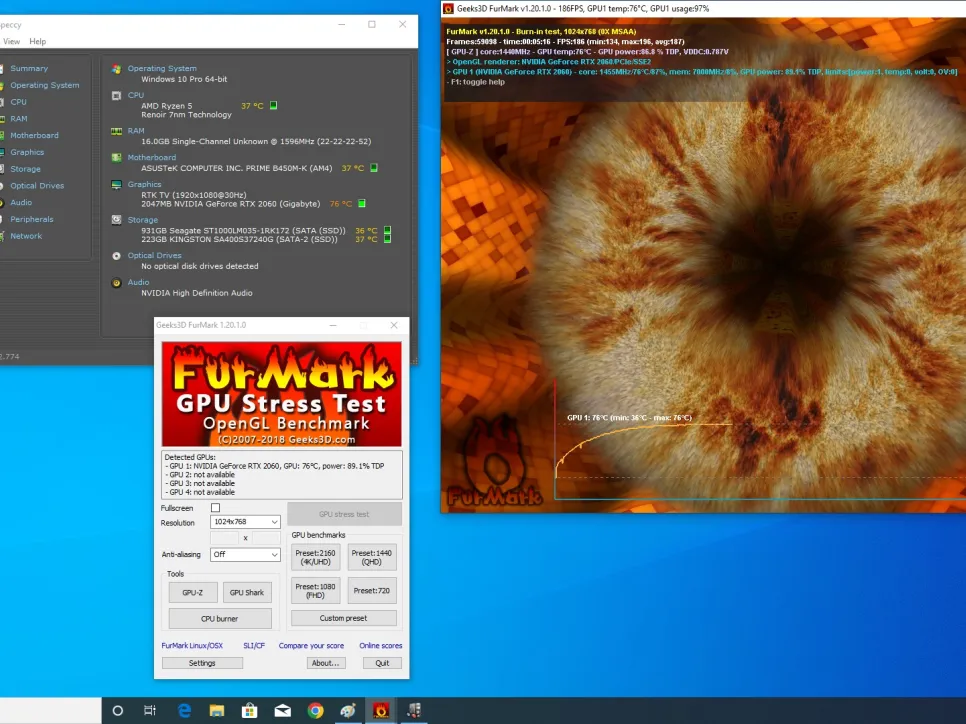Follow the FurMark Linux/OSX link
This screenshot has height=724, width=966.
click(x=192, y=646)
